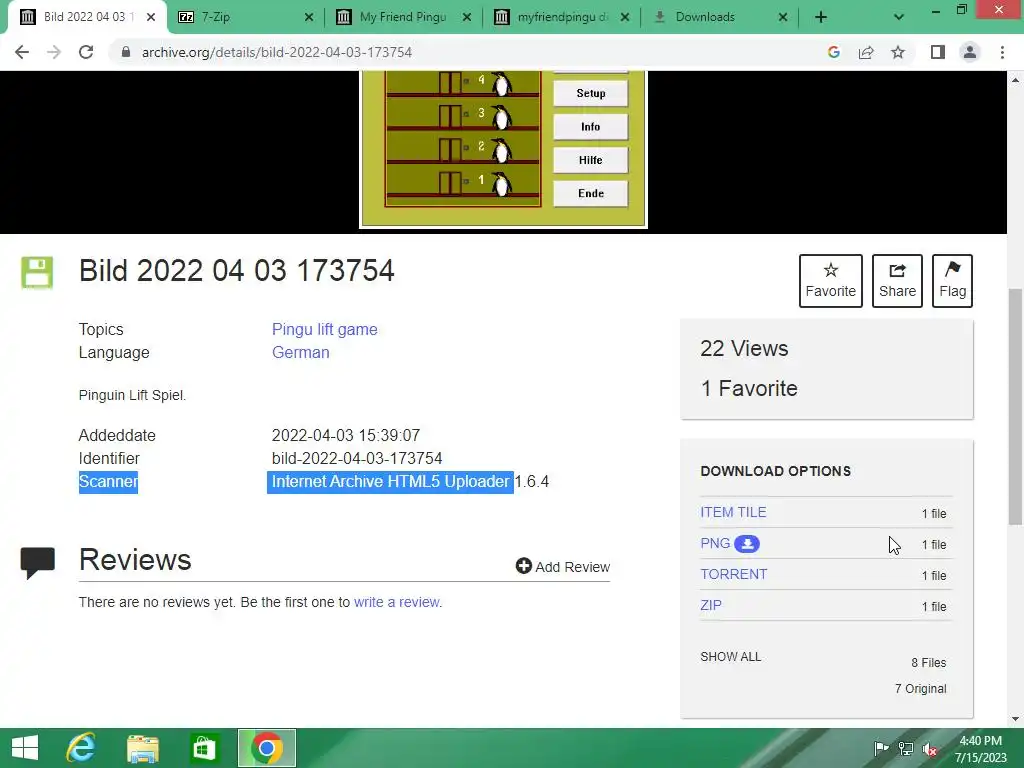Click the PNG download arrow icon
This screenshot has height=768, width=1024.
(747, 543)
